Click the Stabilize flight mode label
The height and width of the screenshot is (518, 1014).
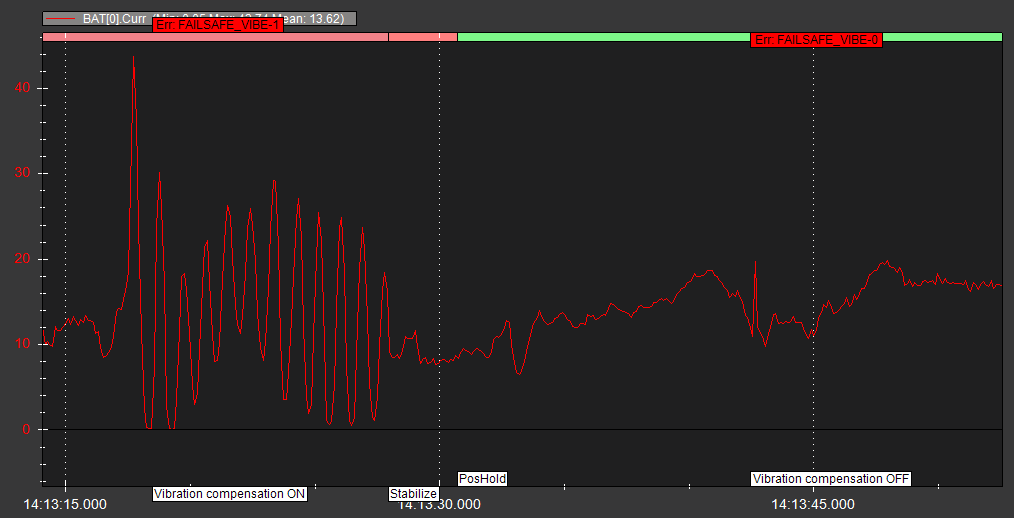(413, 494)
